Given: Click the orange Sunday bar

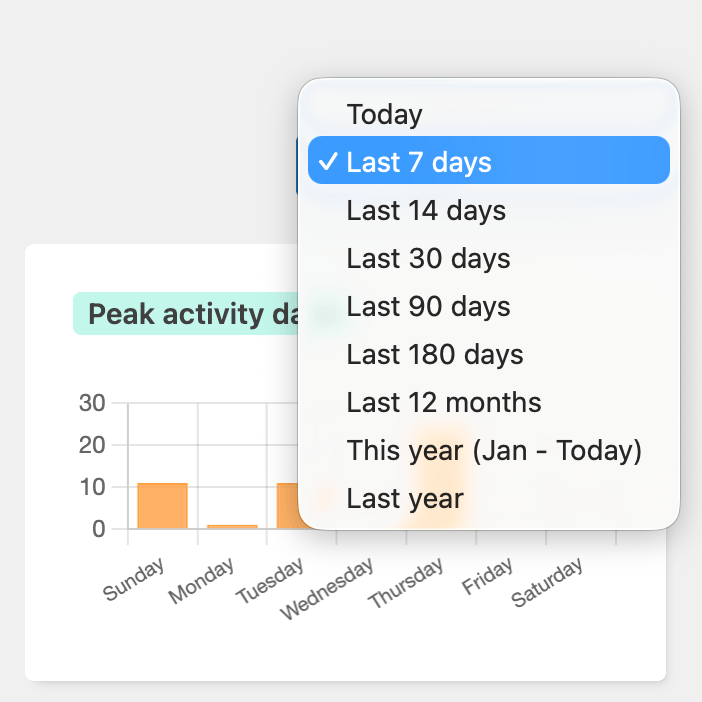Looking at the screenshot, I should point(162,506).
